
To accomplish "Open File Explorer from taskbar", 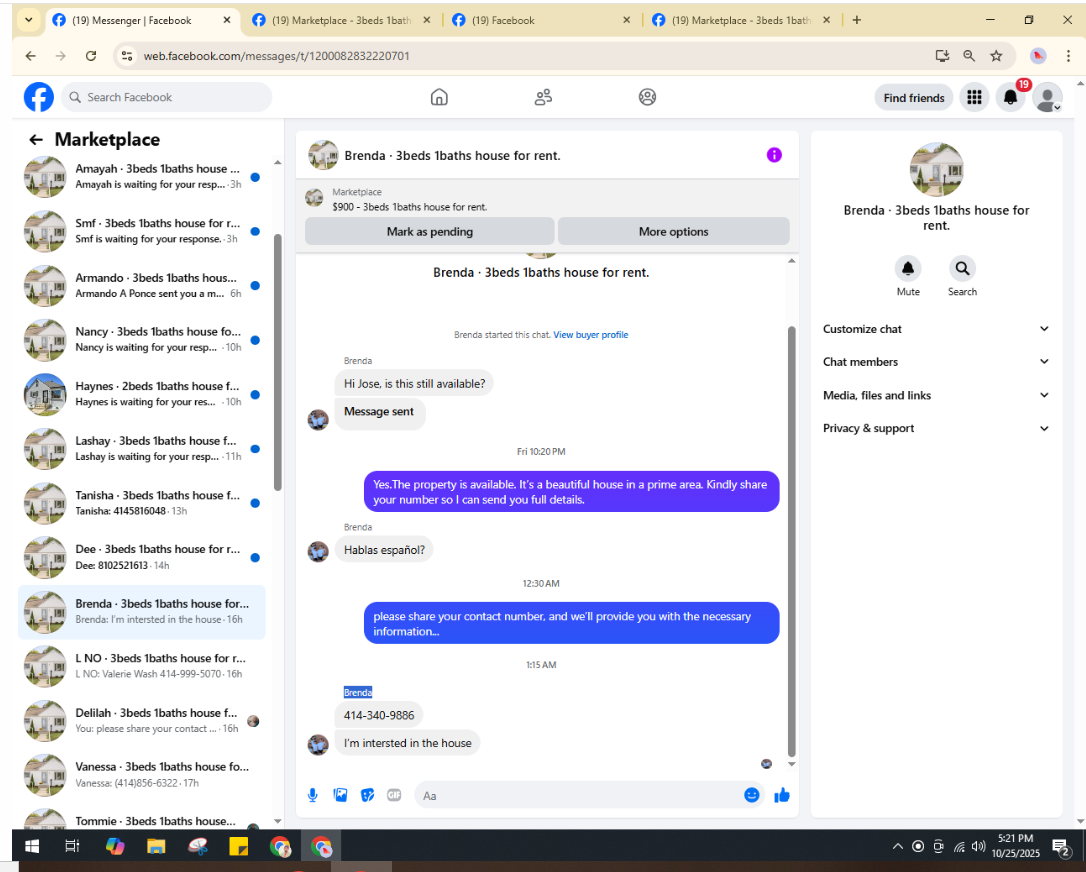I will (x=156, y=846).
